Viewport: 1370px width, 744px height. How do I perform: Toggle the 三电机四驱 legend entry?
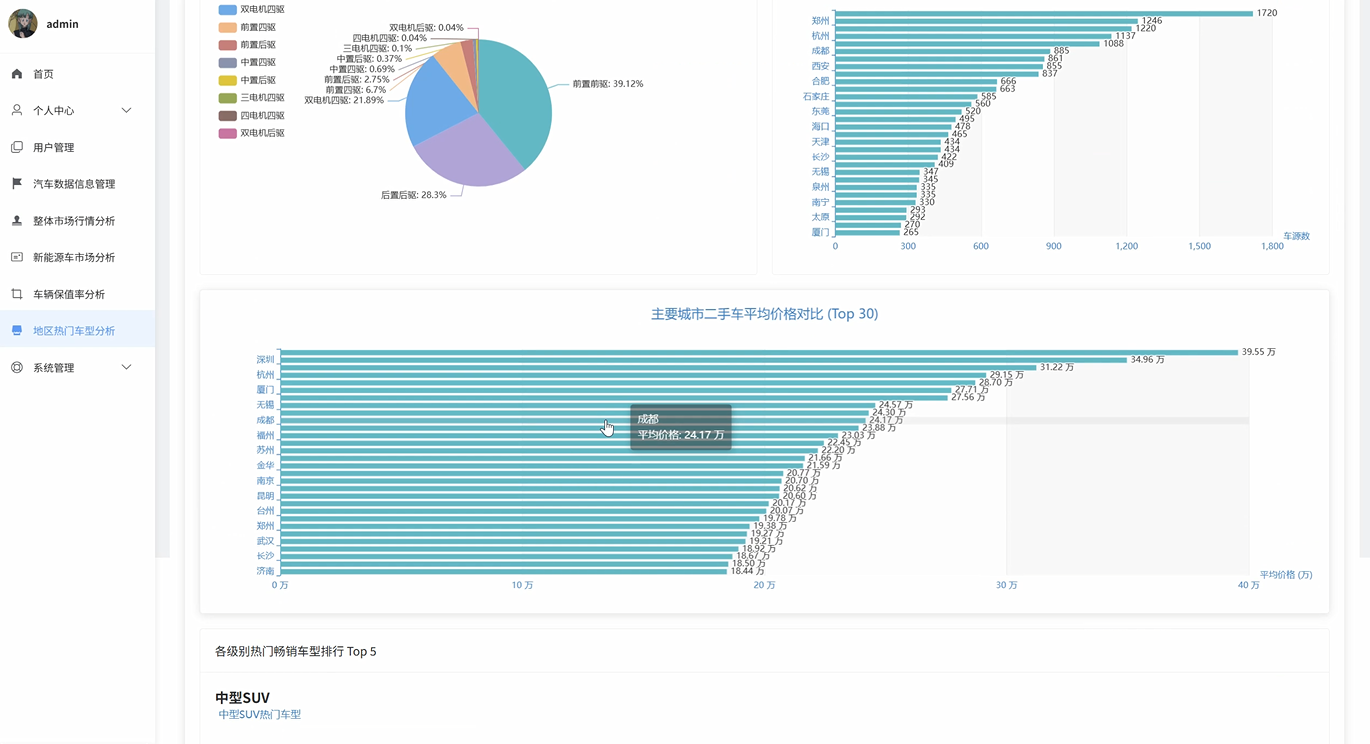[x=252, y=98]
